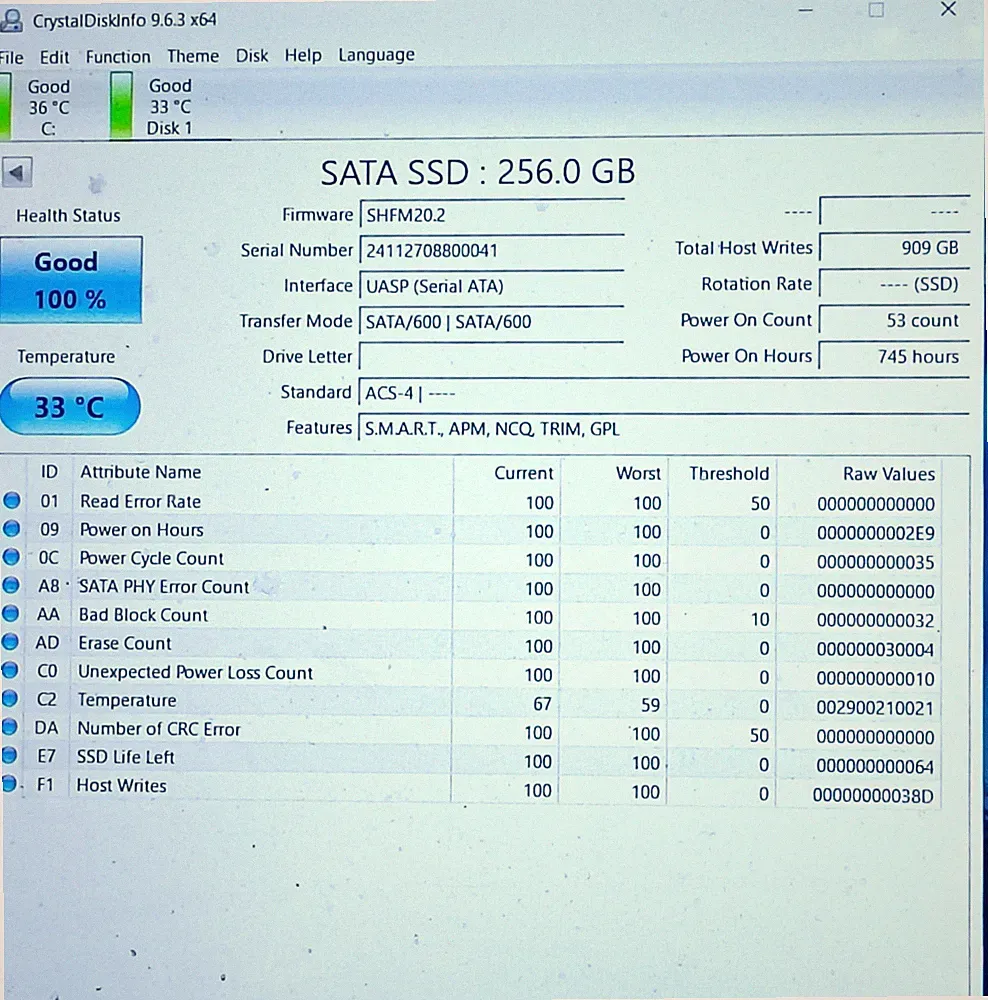Click the Interface field UASP (Serial ATA)
The height and width of the screenshot is (1000, 988).
pos(491,286)
